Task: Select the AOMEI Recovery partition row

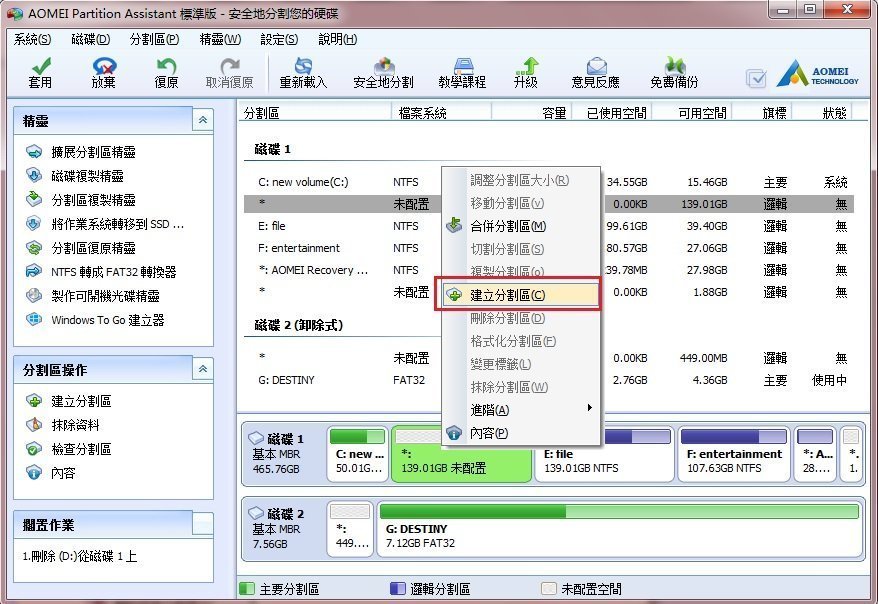Action: (x=549, y=270)
